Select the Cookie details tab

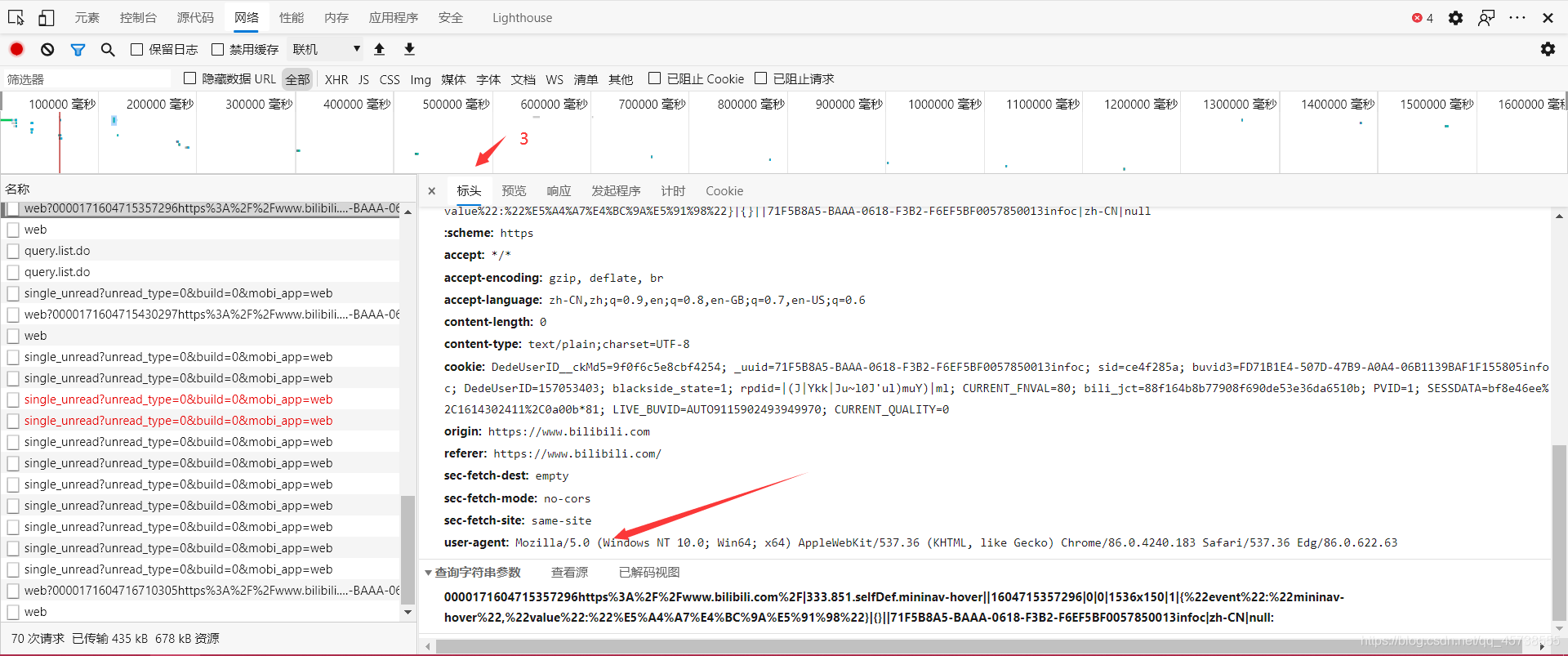click(724, 190)
